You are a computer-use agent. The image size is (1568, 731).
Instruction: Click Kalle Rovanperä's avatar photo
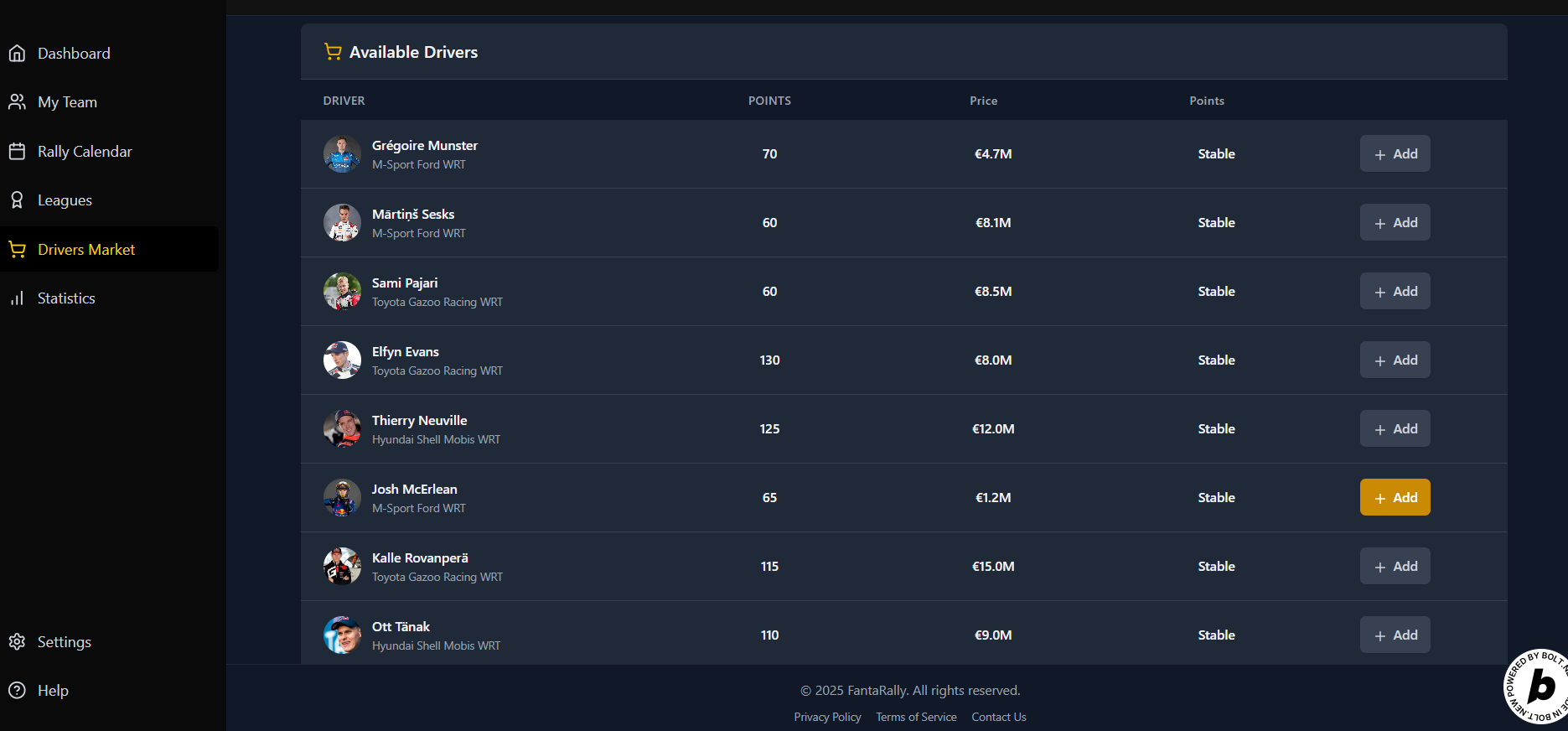coord(342,566)
